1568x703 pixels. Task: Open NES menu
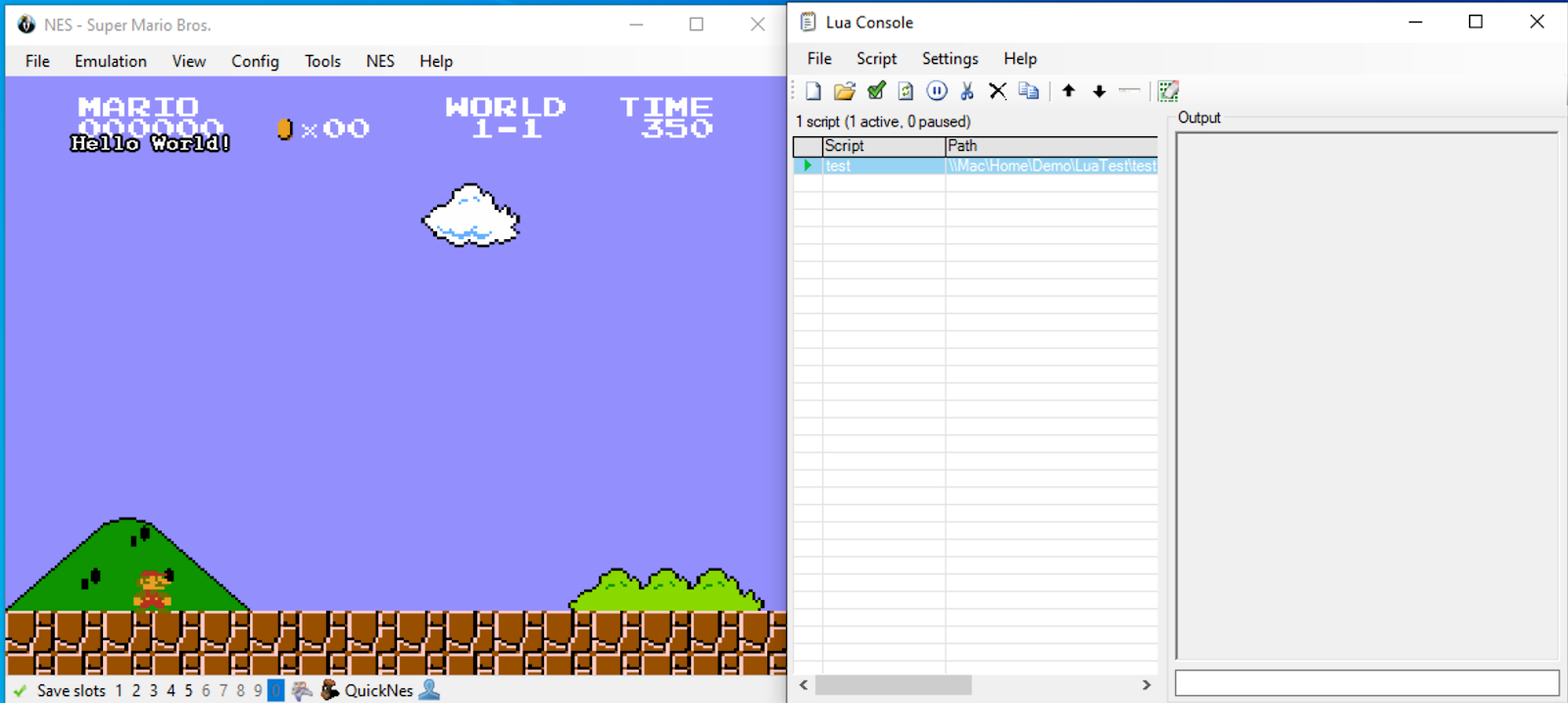(x=380, y=61)
